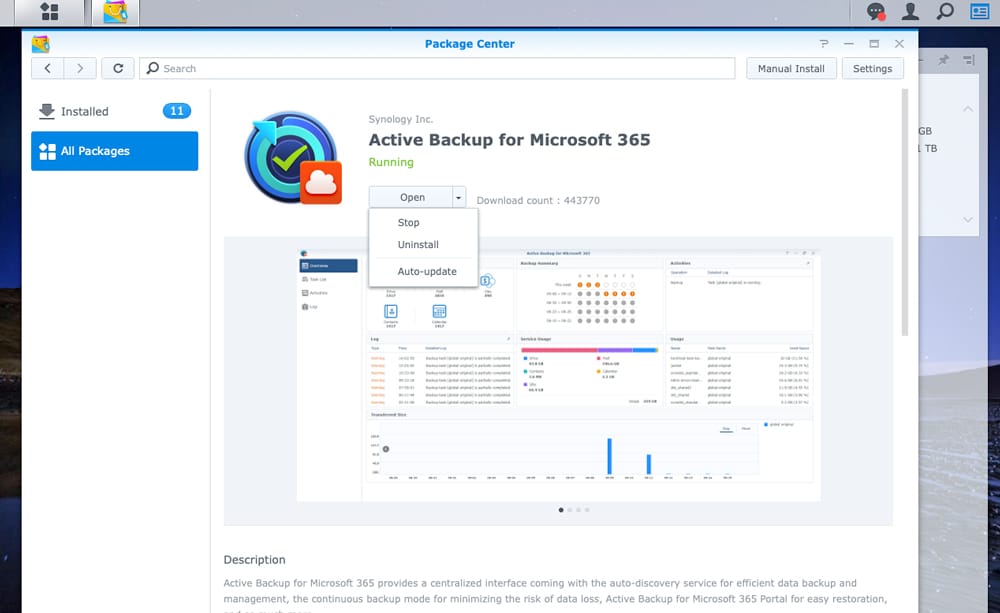Open the DSM Main Menu grid icon
Viewport: 1000px width, 613px height.
click(x=49, y=11)
